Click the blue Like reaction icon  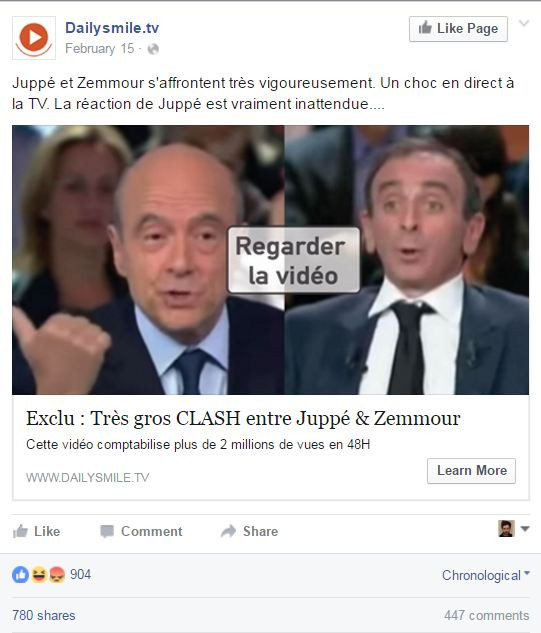pos(20,574)
